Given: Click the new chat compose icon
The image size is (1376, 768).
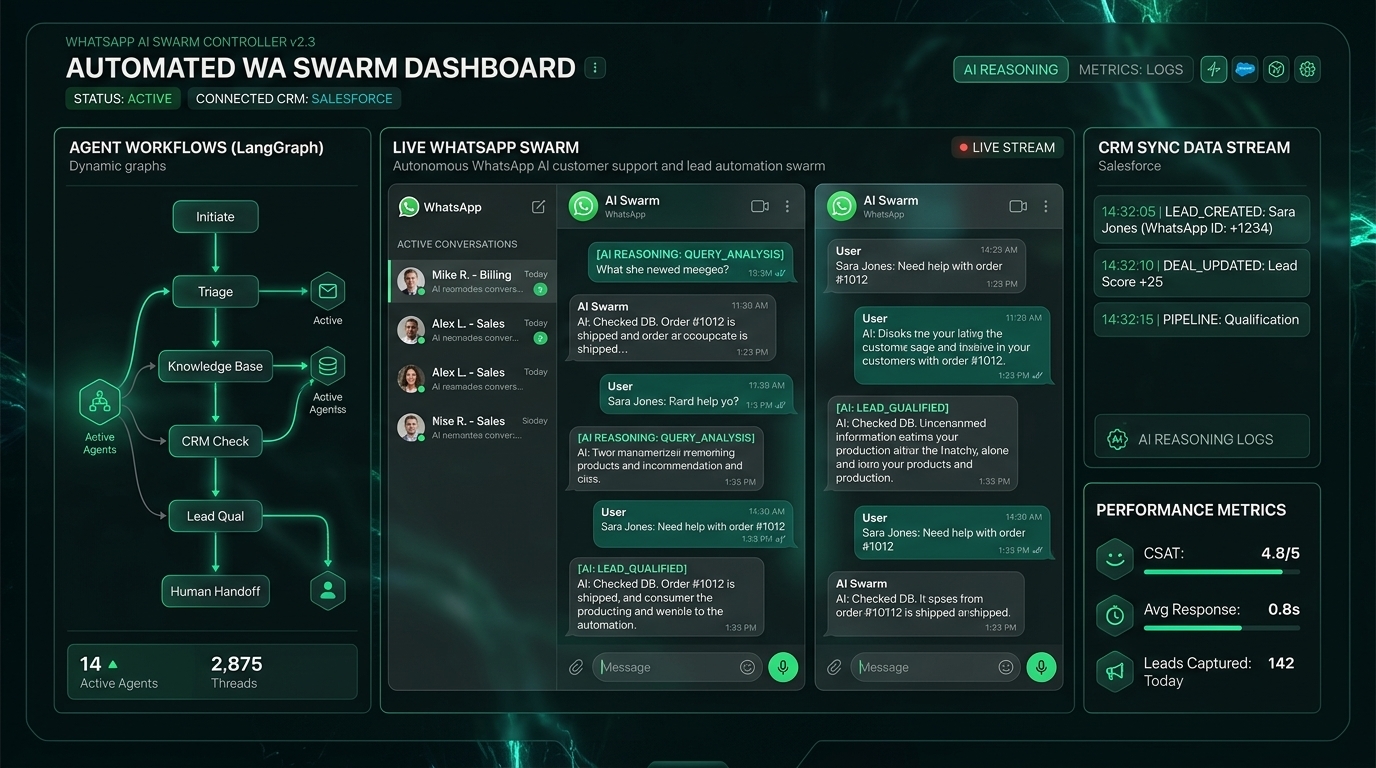Looking at the screenshot, I should click(x=538, y=207).
